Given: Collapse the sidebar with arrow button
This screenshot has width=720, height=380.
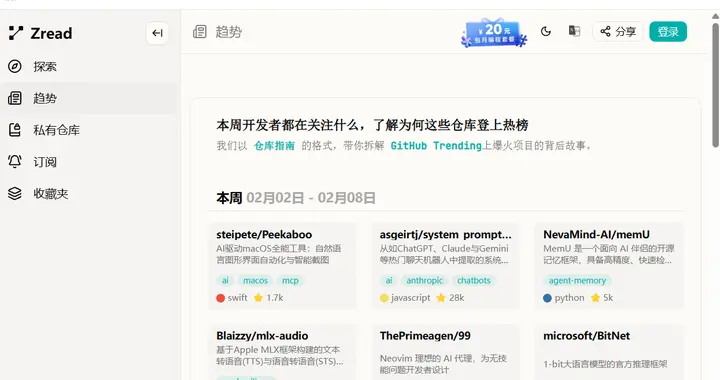Looking at the screenshot, I should (x=157, y=33).
